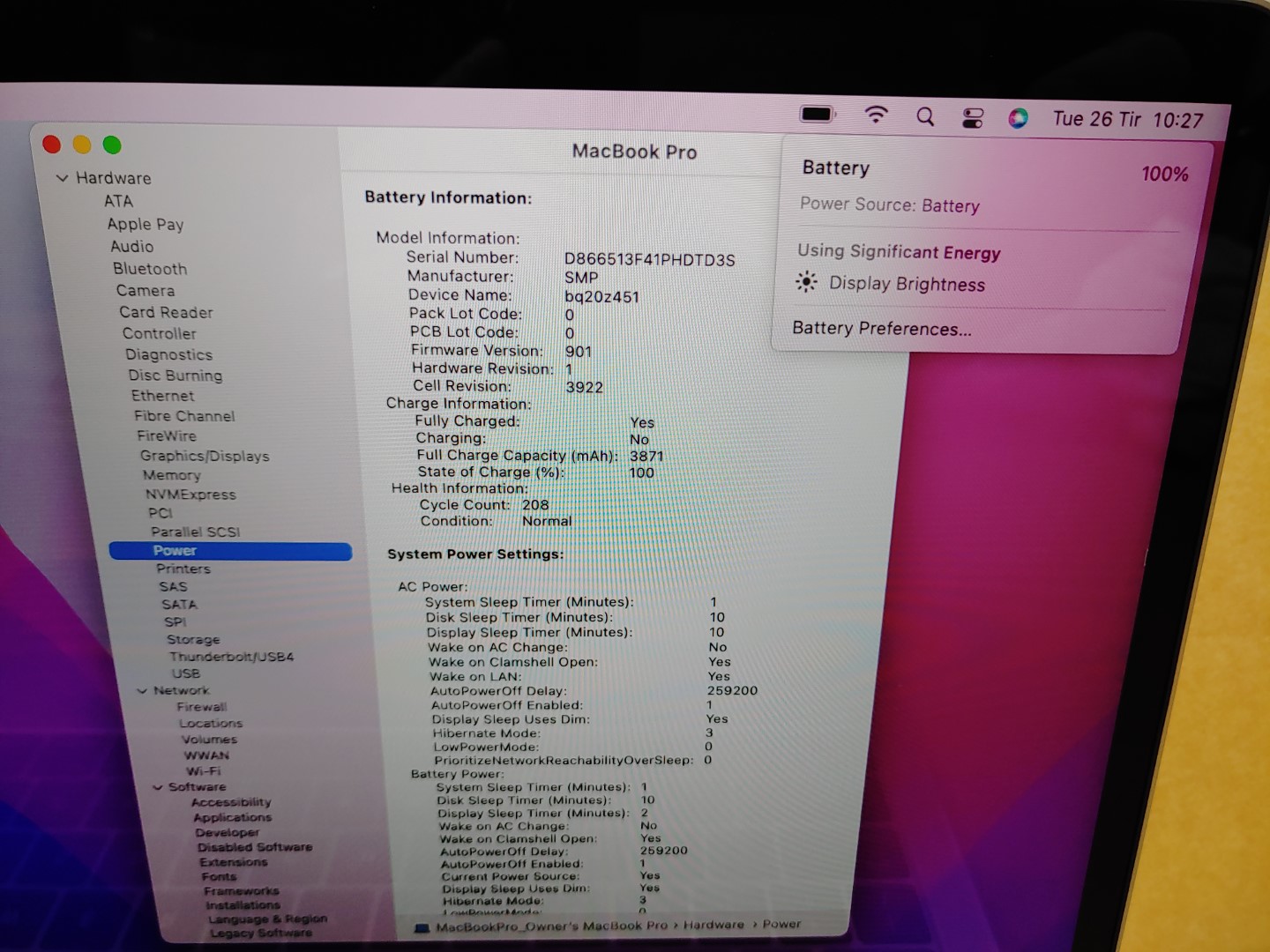The image size is (1270, 952).
Task: Select Ethernet in hardware list
Action: tap(163, 396)
